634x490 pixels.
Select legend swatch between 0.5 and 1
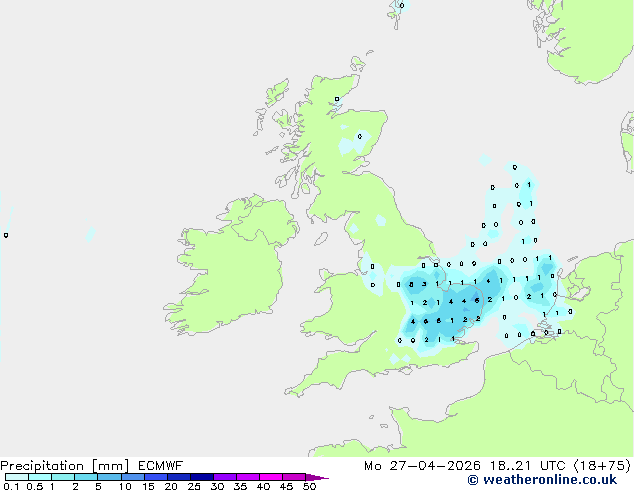coord(40,477)
